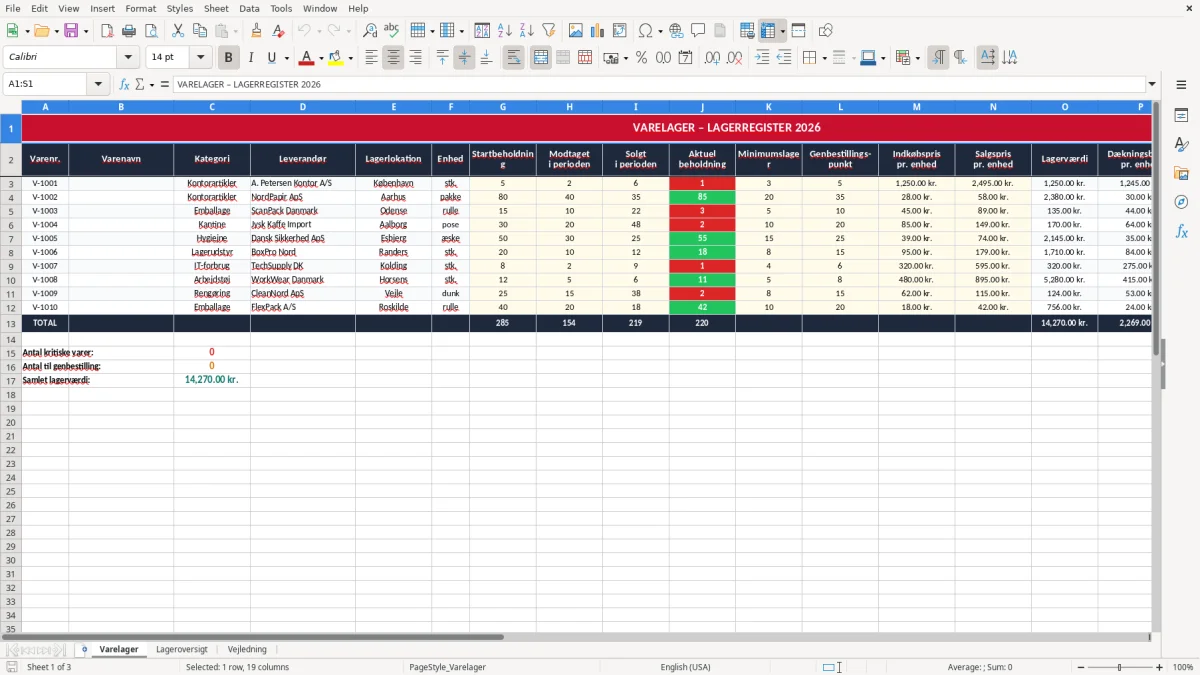Click Add Decimal Place icon
The width and height of the screenshot is (1200, 675).
pos(713,58)
